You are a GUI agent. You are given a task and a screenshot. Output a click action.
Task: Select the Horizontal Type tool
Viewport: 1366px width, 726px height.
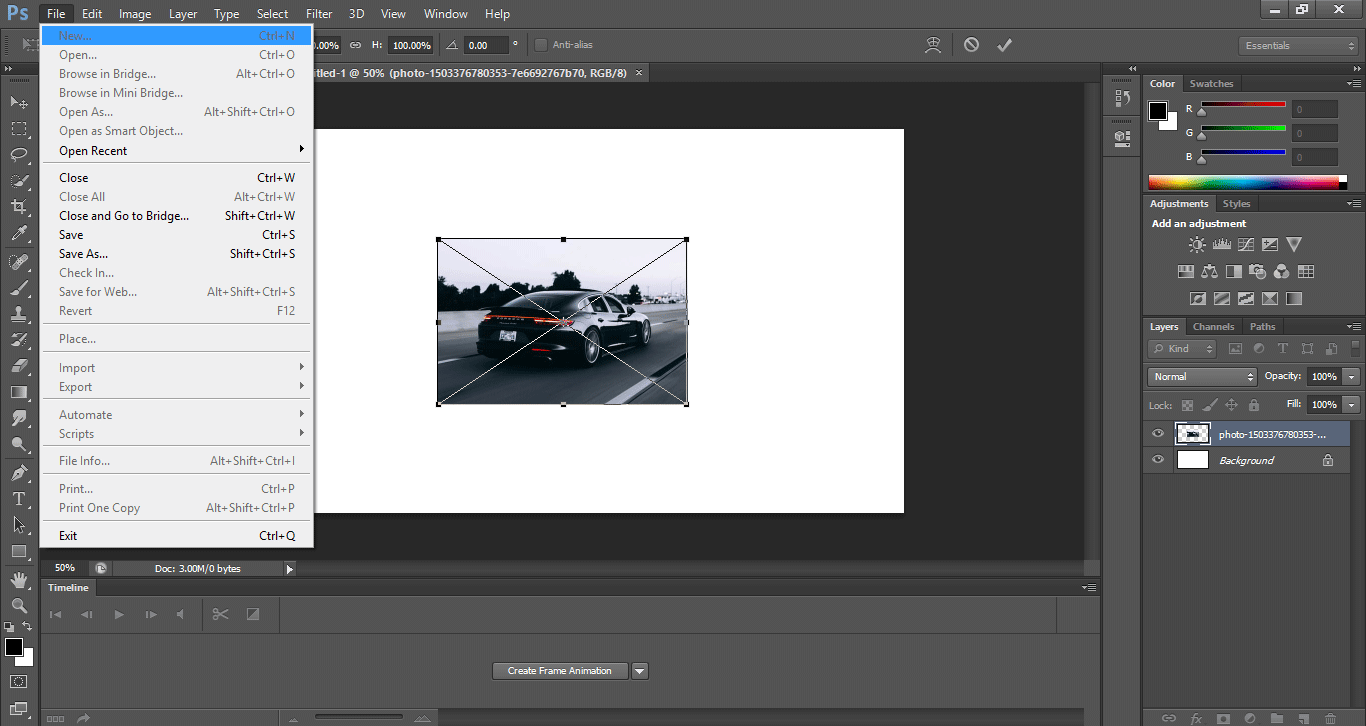tap(19, 498)
